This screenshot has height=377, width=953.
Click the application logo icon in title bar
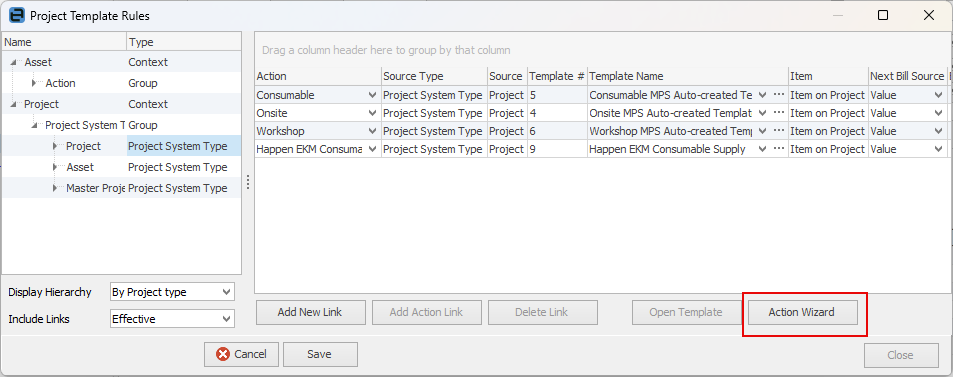coord(18,15)
